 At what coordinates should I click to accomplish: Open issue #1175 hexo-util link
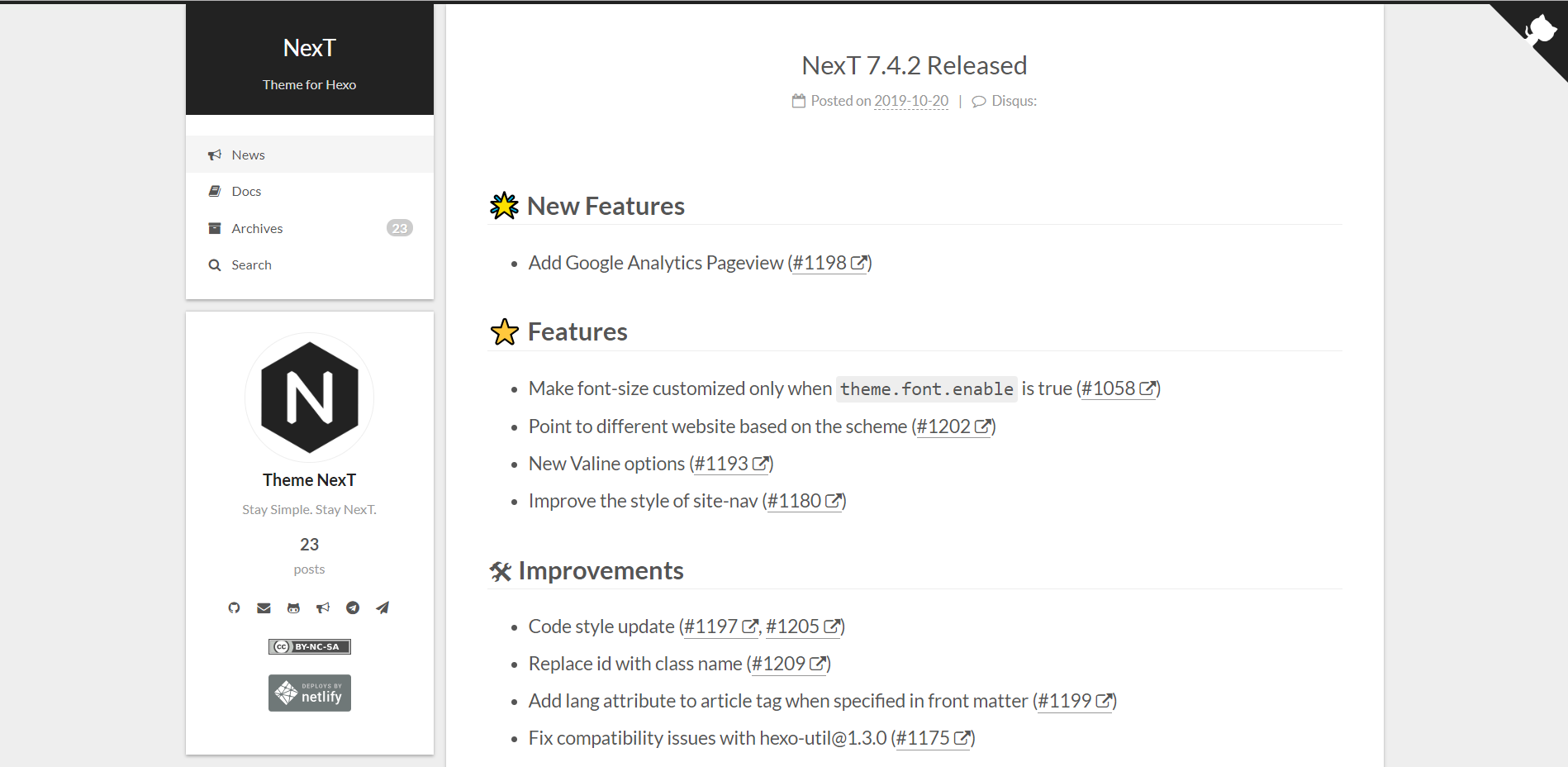point(932,738)
